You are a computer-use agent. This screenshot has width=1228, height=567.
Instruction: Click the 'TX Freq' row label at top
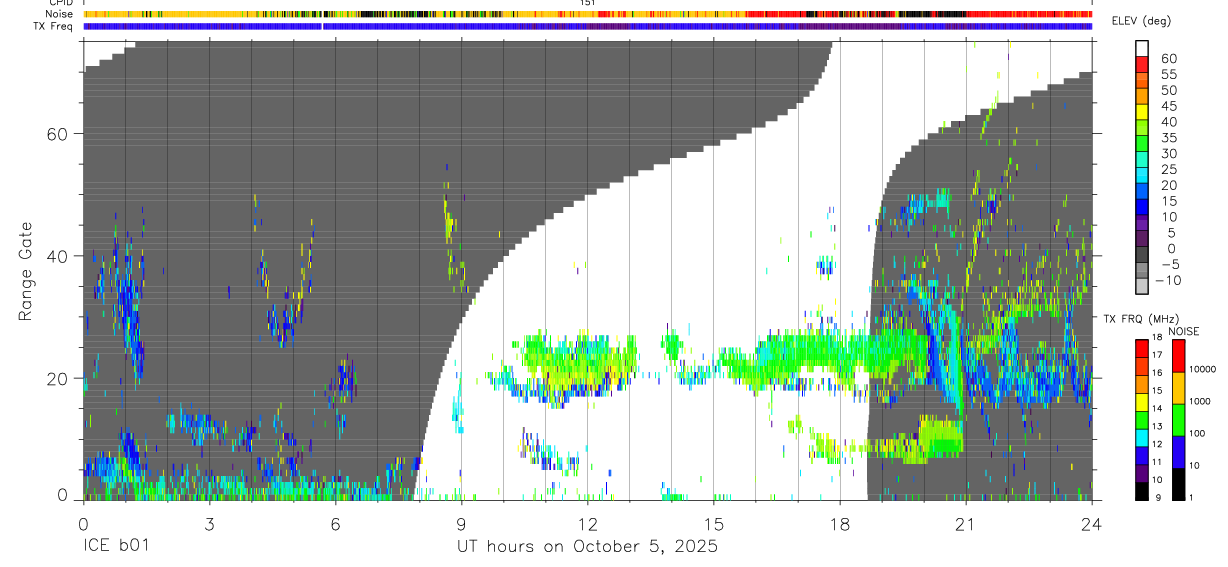54,26
